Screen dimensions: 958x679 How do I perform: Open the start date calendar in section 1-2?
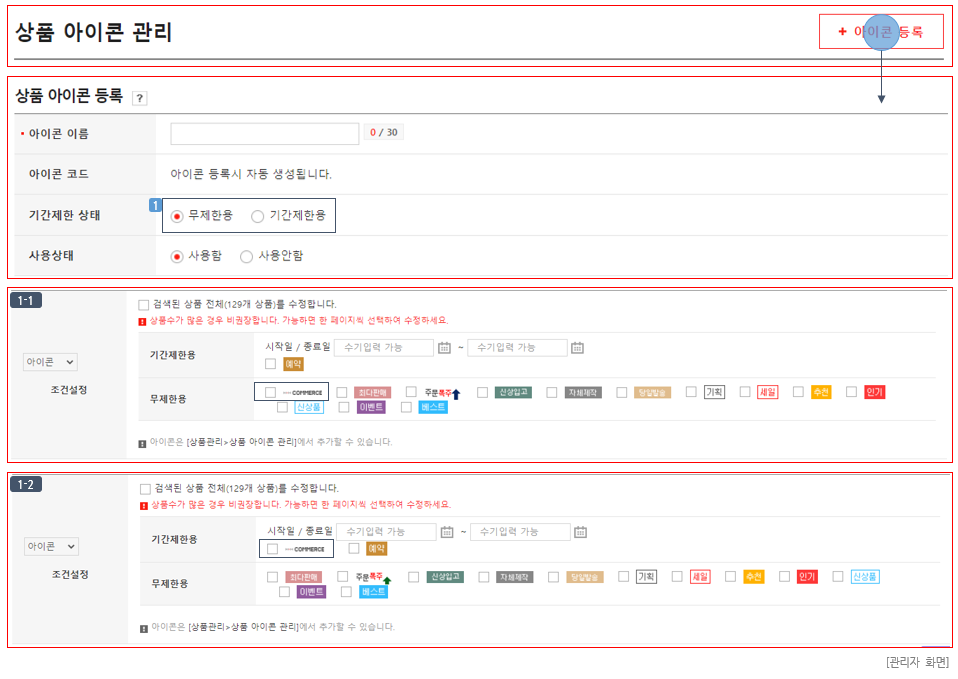tap(447, 532)
